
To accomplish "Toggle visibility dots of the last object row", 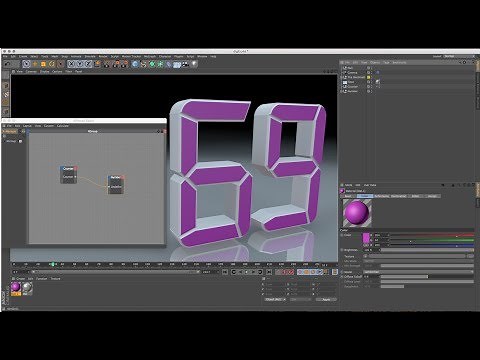I will pyautogui.click(x=371, y=91).
